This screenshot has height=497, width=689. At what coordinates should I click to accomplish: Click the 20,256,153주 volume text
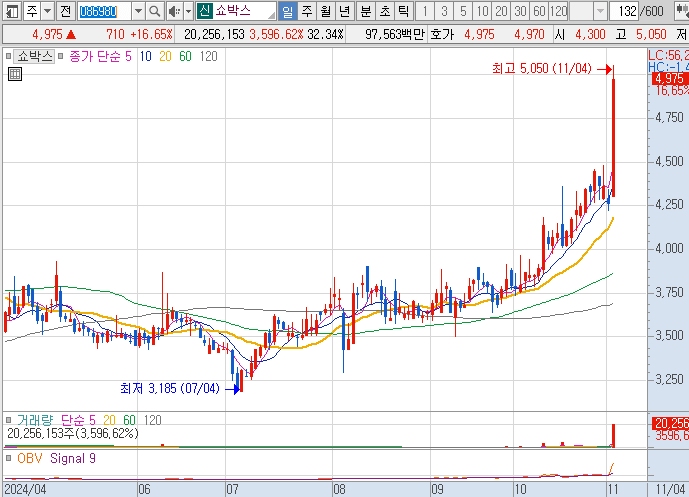(73, 434)
